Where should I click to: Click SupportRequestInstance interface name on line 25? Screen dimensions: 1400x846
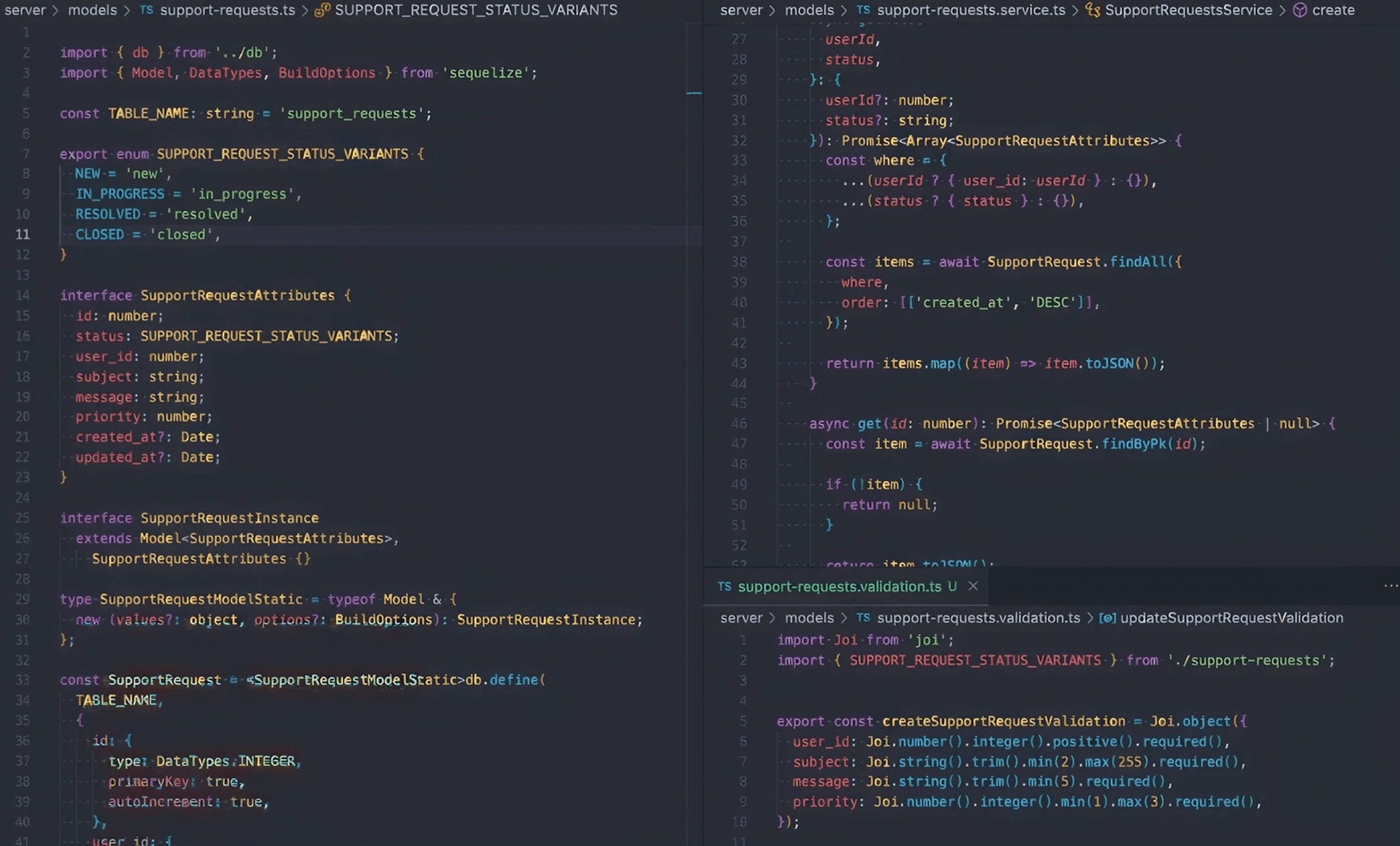pyautogui.click(x=229, y=518)
